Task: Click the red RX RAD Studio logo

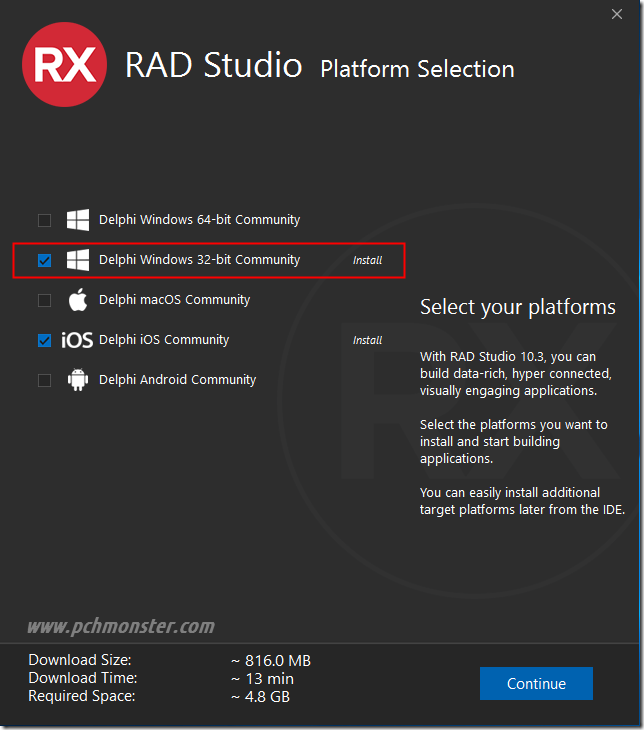Action: 64,65
